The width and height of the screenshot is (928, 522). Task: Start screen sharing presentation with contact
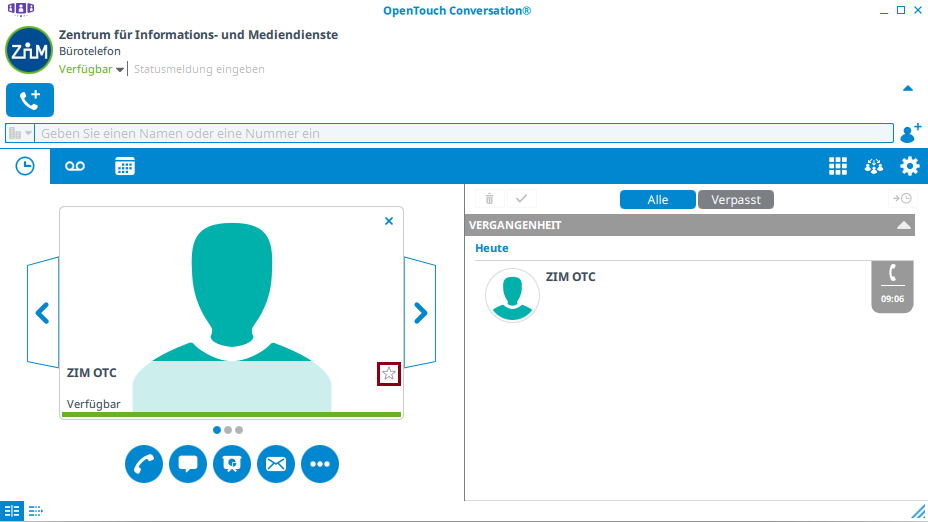(x=232, y=464)
